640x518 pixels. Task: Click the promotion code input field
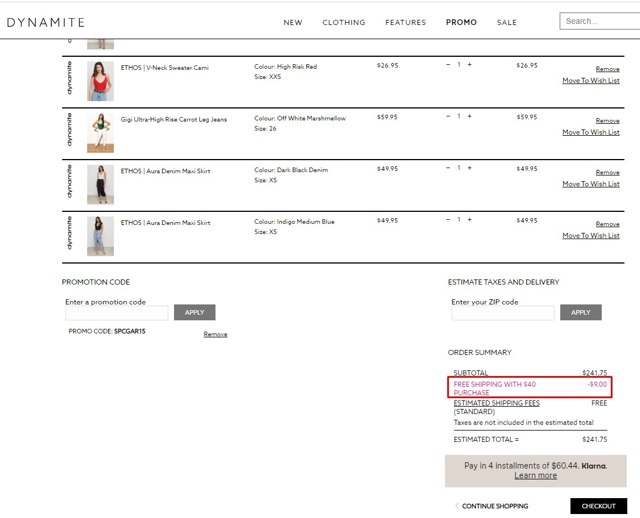(x=117, y=313)
